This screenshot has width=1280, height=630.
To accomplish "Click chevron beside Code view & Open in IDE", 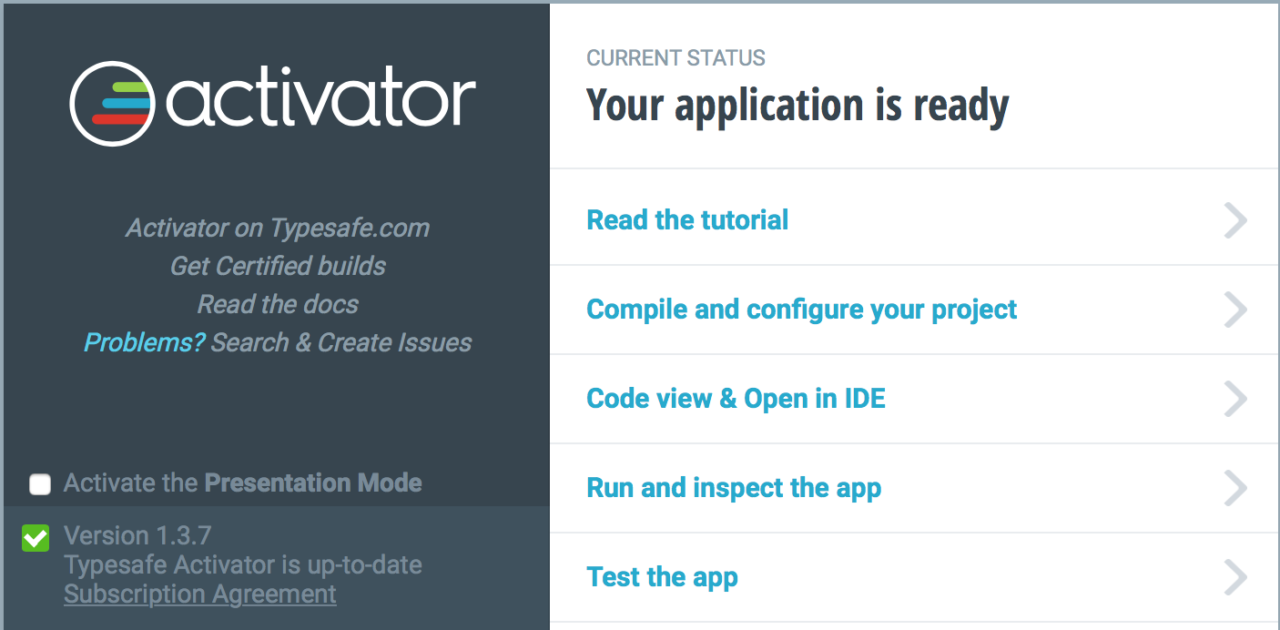I will click(x=1236, y=399).
